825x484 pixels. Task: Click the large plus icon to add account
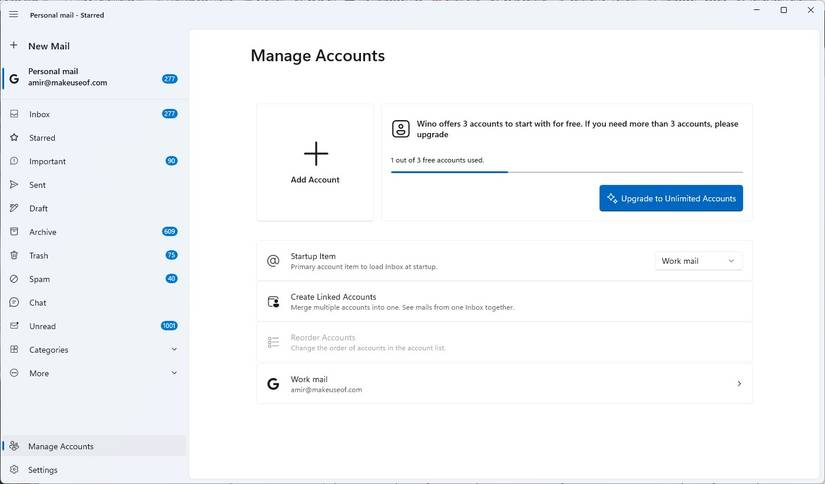click(316, 154)
